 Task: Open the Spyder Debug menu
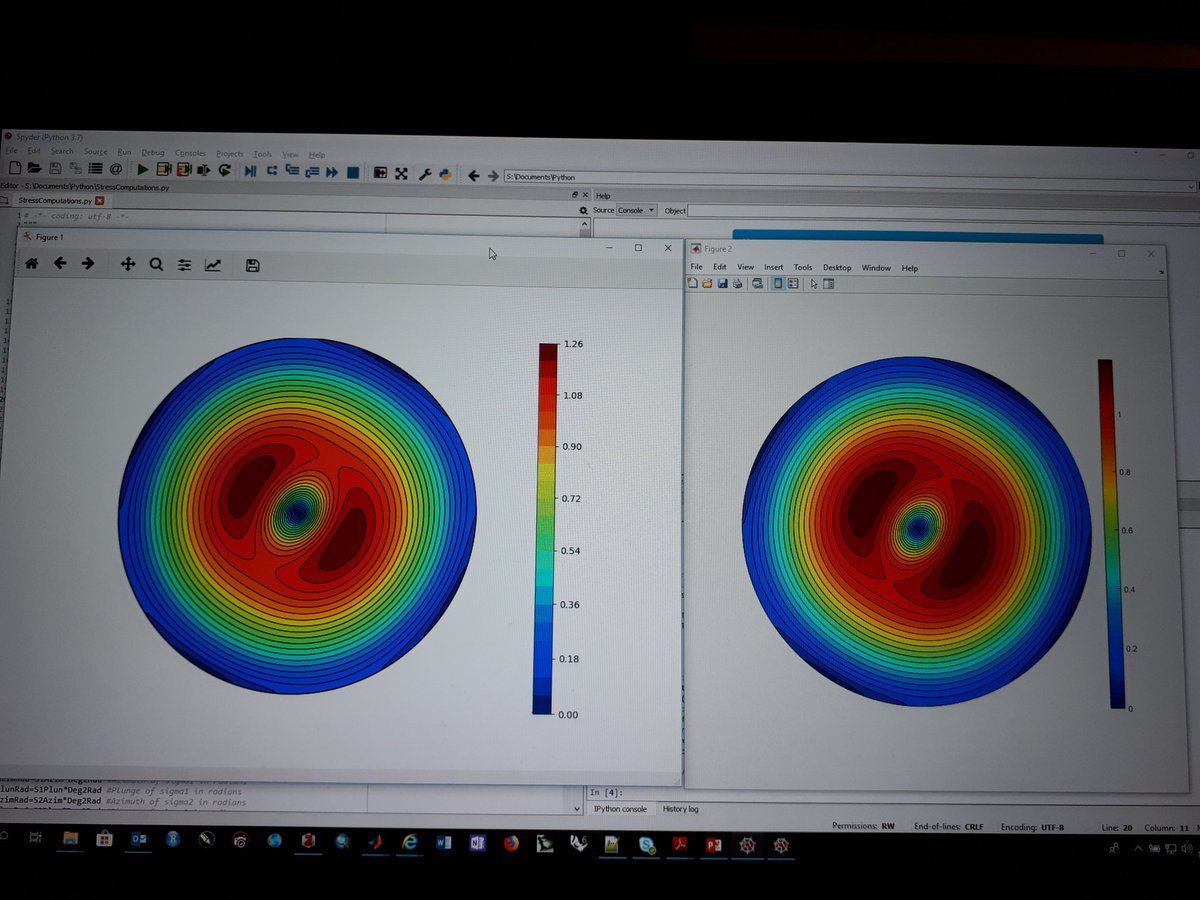(152, 152)
